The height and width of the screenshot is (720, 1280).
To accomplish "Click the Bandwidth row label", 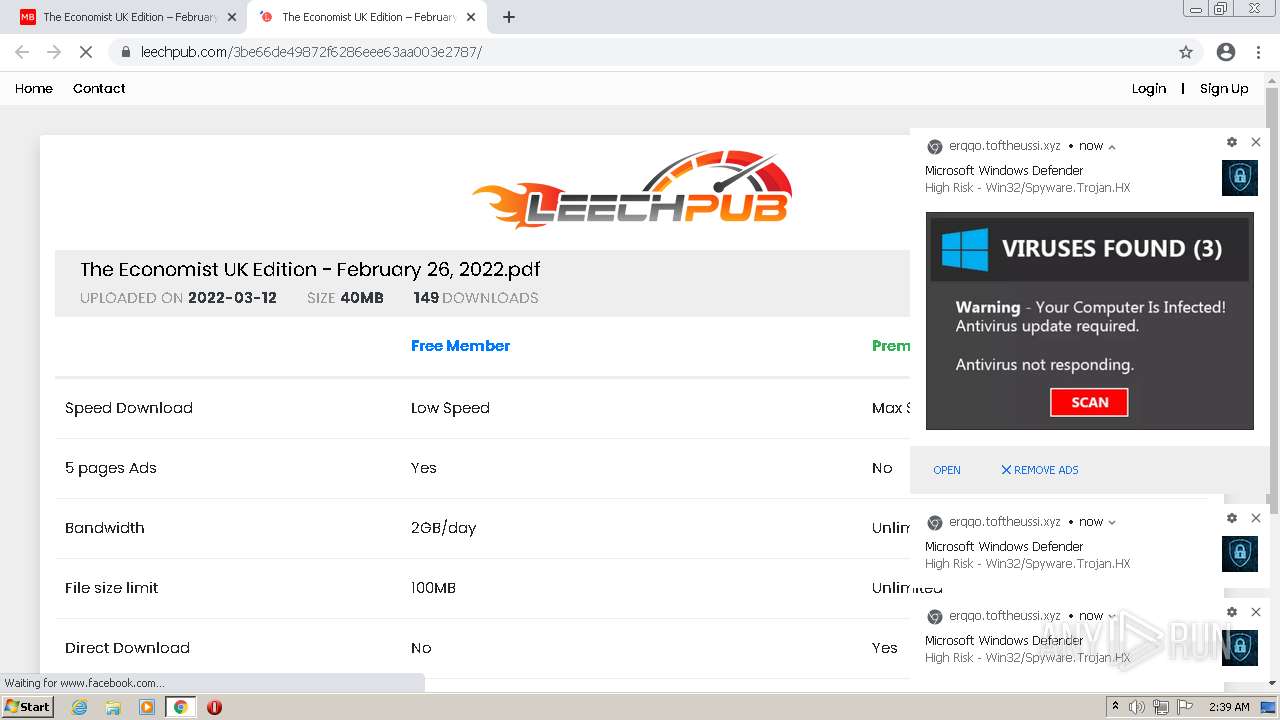I will pos(105,528).
